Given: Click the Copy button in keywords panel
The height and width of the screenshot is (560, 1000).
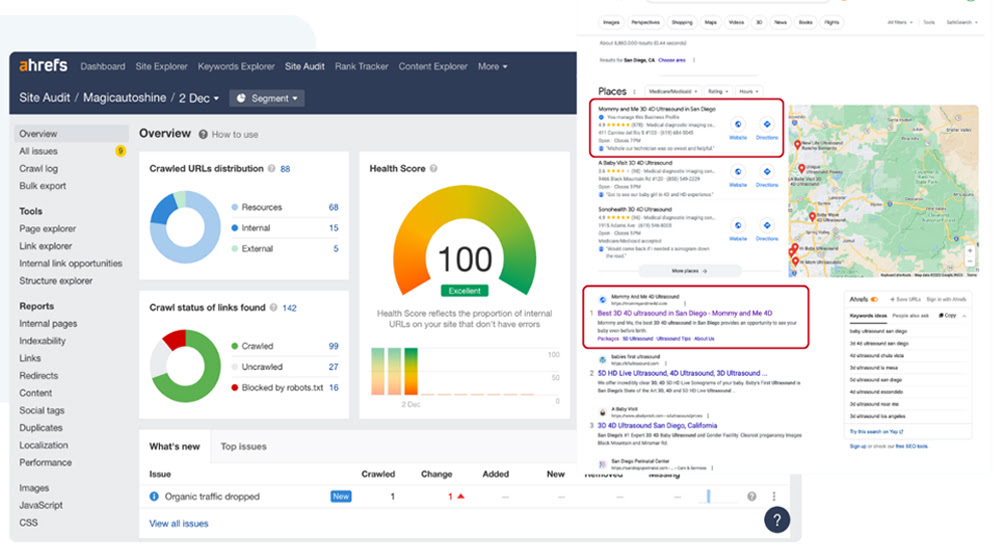Looking at the screenshot, I should point(947,316).
